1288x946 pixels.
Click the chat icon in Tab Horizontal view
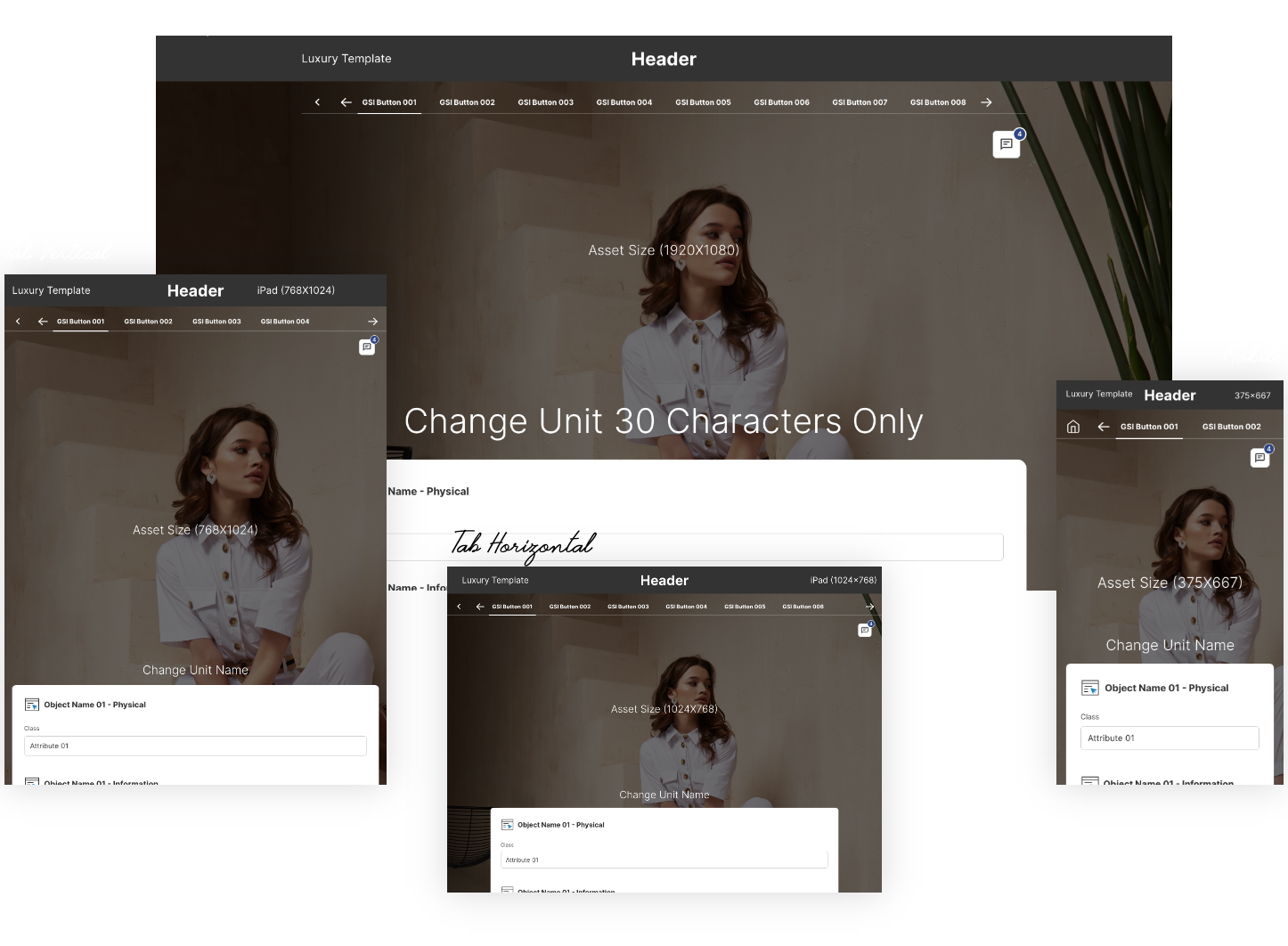click(x=863, y=630)
